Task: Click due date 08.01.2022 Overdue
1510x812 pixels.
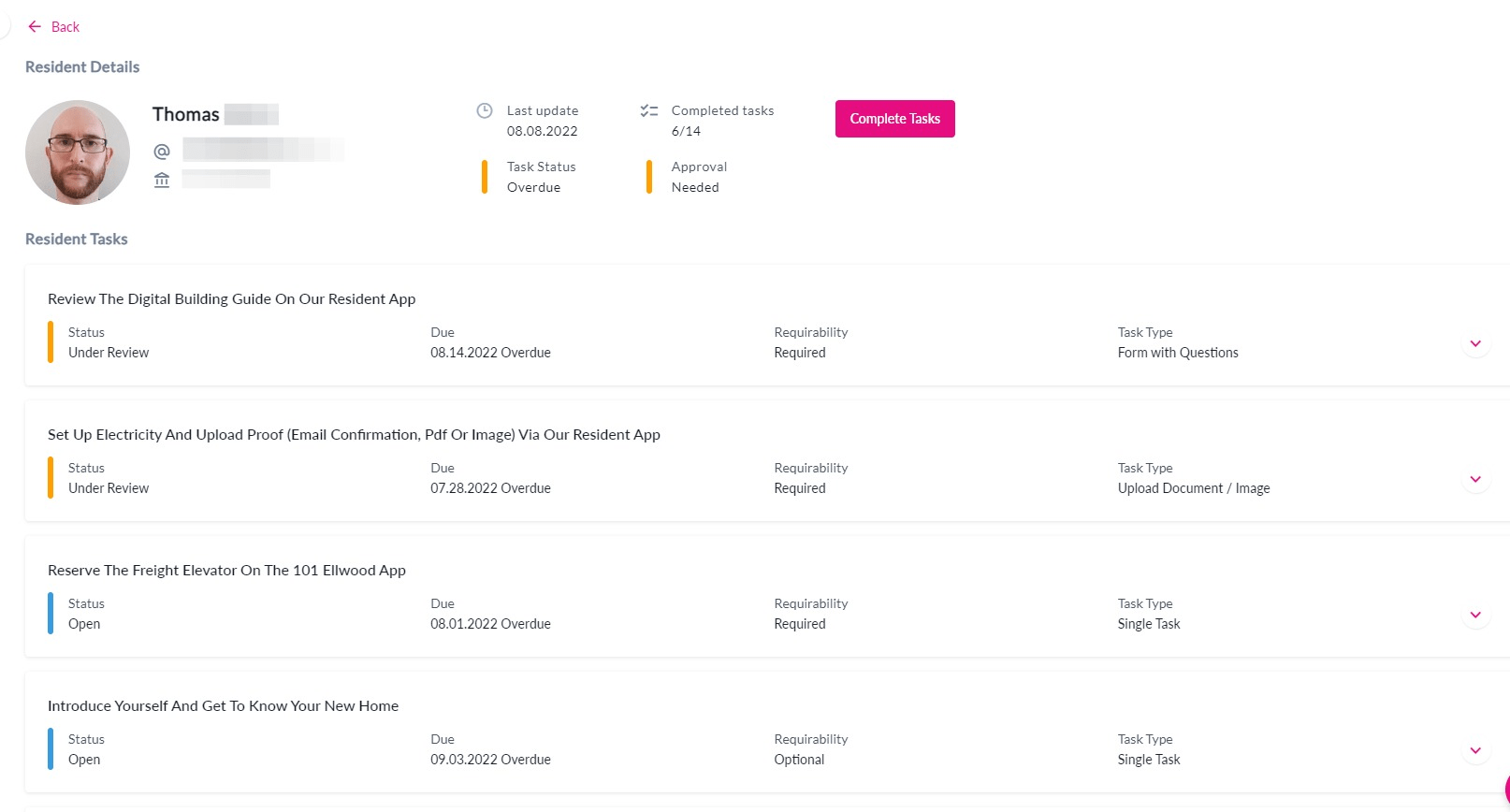Action: coord(490,624)
